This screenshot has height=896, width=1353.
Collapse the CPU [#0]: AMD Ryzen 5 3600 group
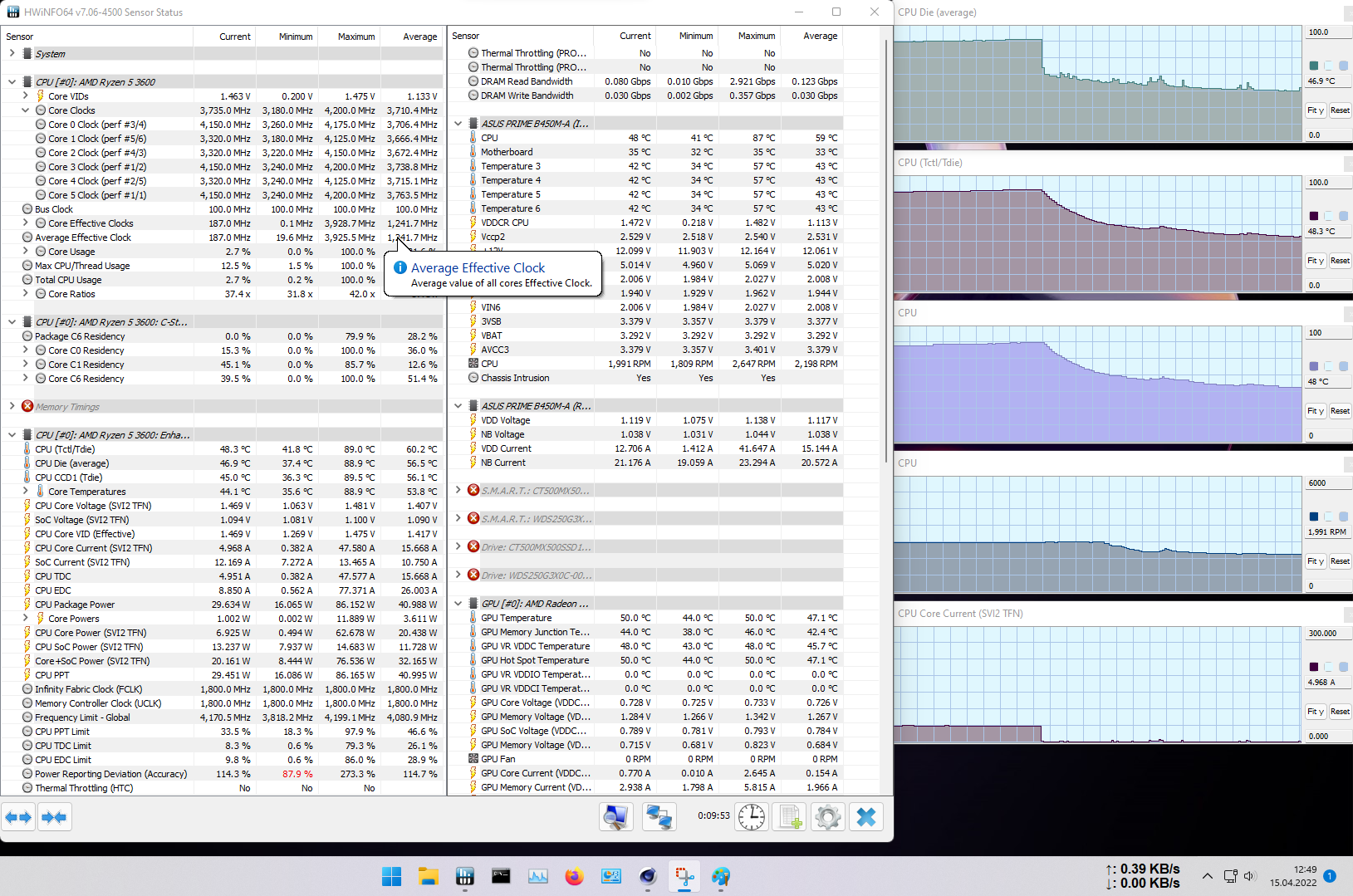(12, 82)
